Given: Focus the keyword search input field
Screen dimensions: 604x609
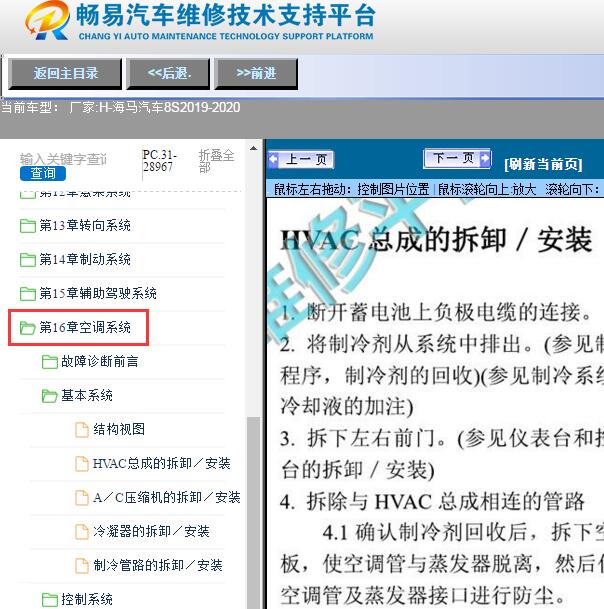Looking at the screenshot, I should tap(63, 159).
